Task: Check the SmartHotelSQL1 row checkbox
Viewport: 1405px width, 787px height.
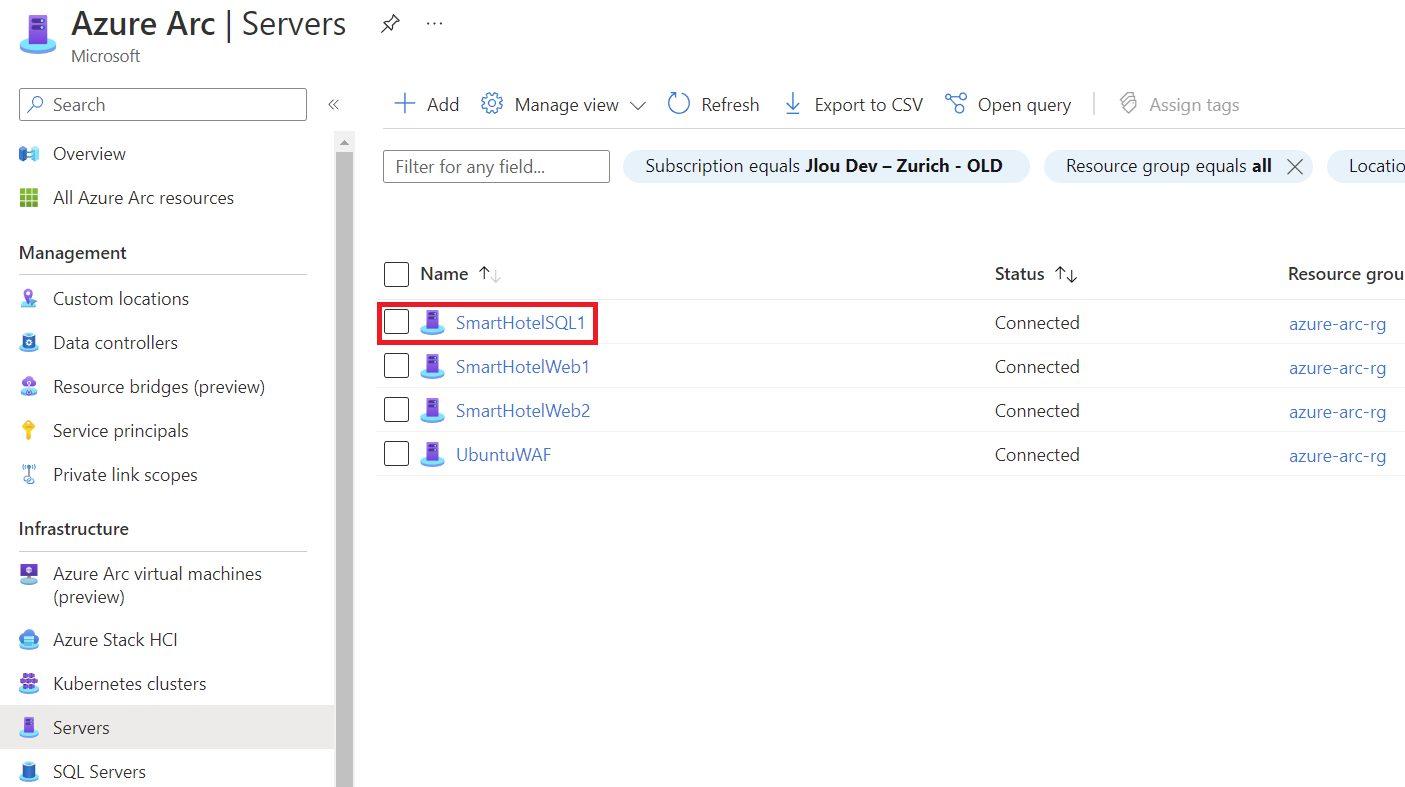Action: coord(397,322)
